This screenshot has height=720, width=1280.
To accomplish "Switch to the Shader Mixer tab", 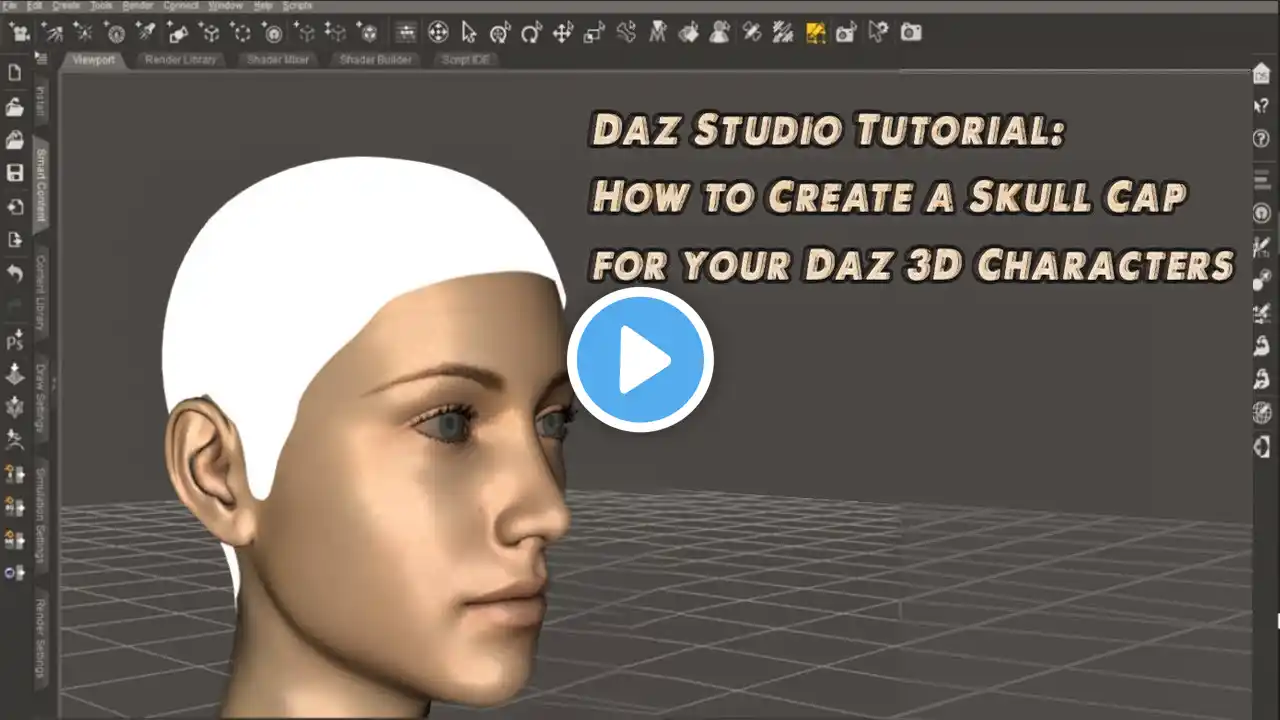I will click(277, 60).
